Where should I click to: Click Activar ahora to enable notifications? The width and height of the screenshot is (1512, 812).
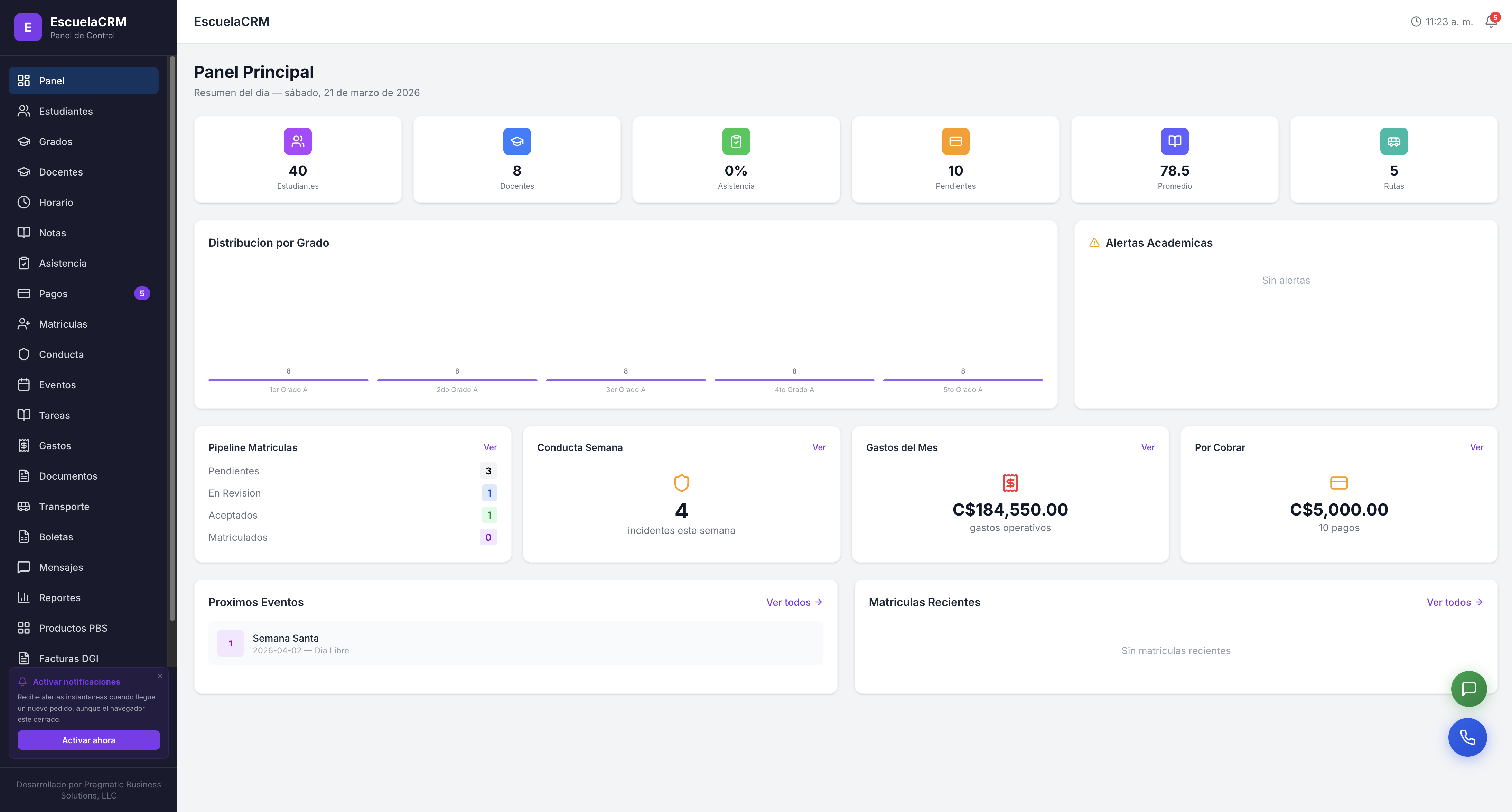pos(88,740)
